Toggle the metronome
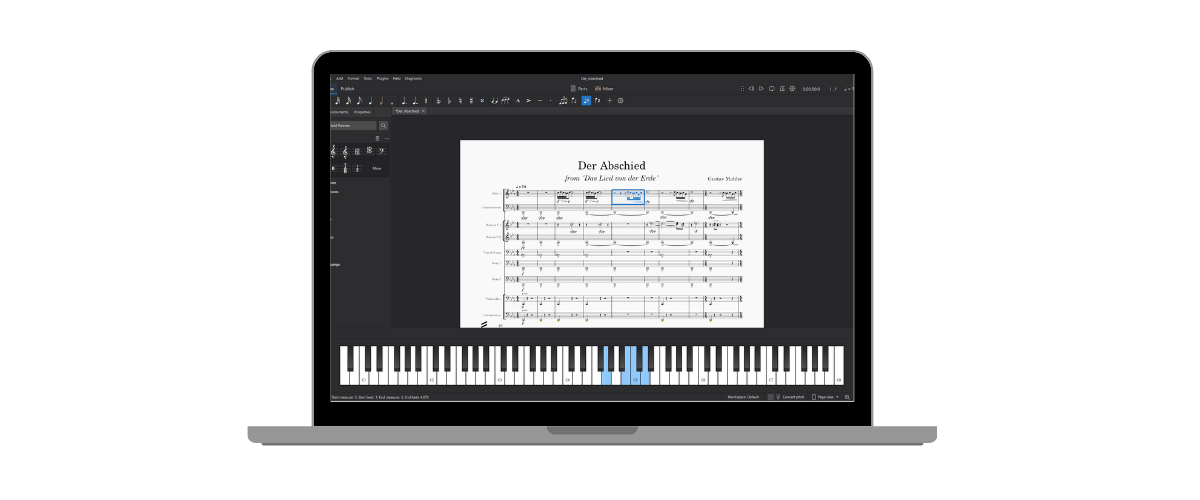Viewport: 1200px width, 500px height. point(782,89)
